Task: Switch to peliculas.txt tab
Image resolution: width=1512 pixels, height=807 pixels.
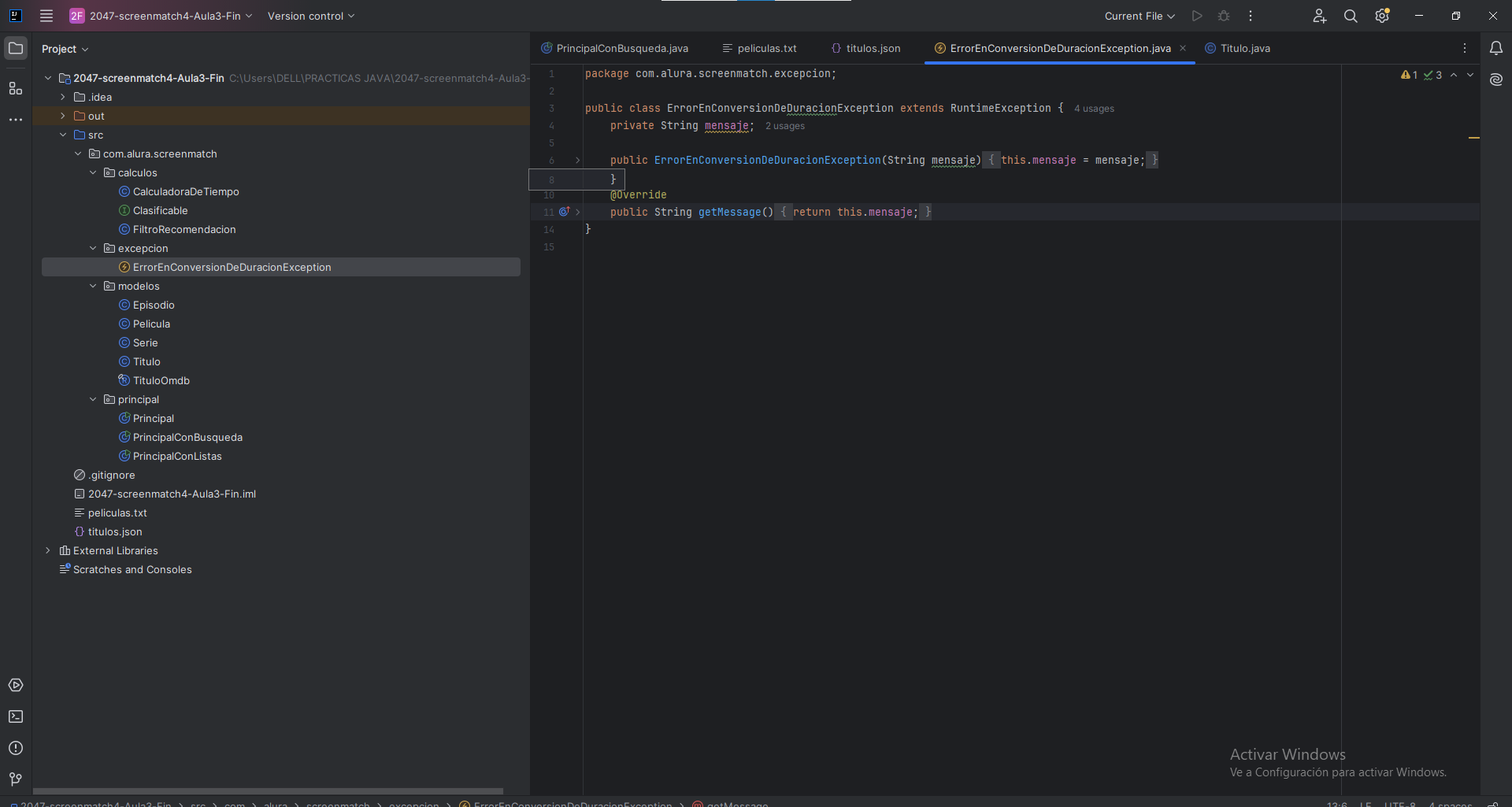Action: tap(759, 48)
